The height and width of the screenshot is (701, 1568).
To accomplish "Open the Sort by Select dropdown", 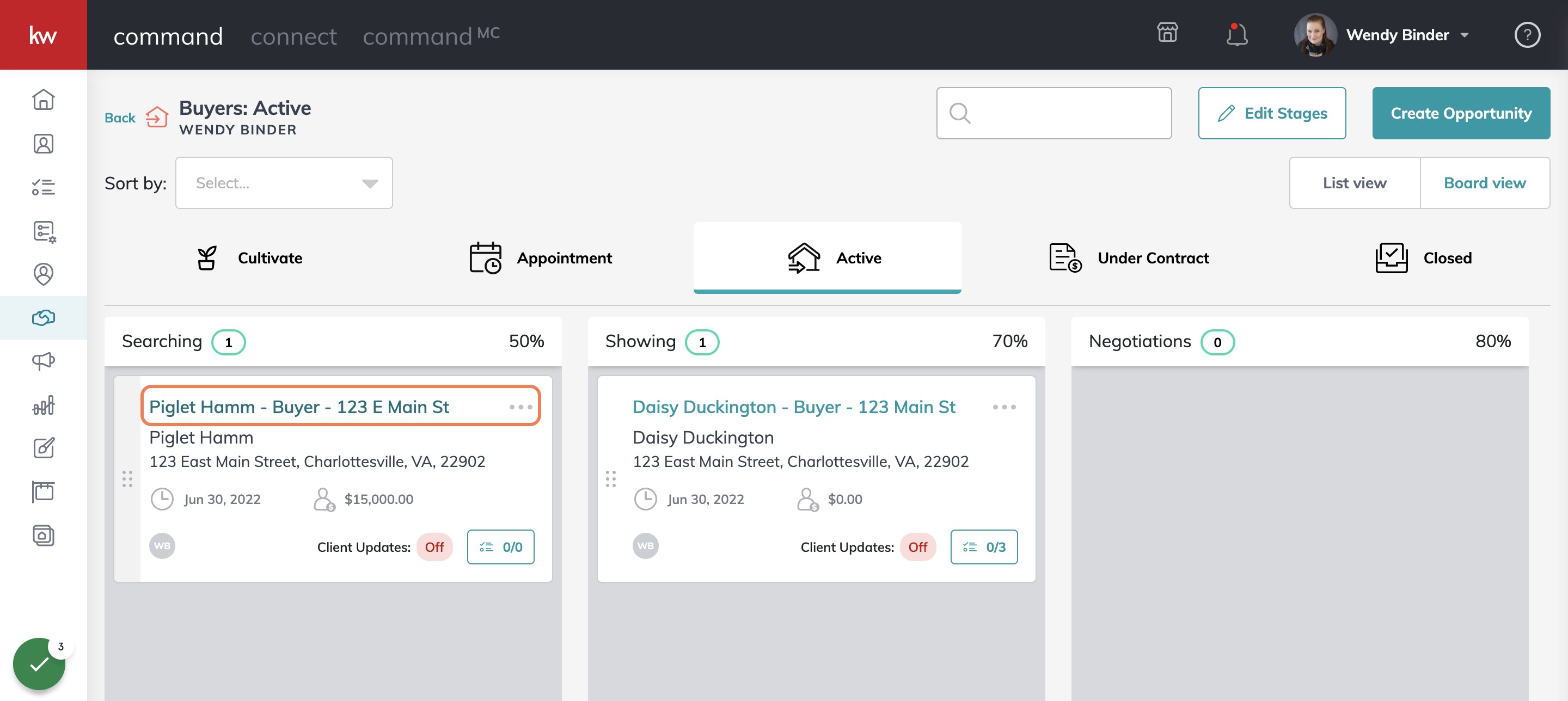I will (284, 183).
